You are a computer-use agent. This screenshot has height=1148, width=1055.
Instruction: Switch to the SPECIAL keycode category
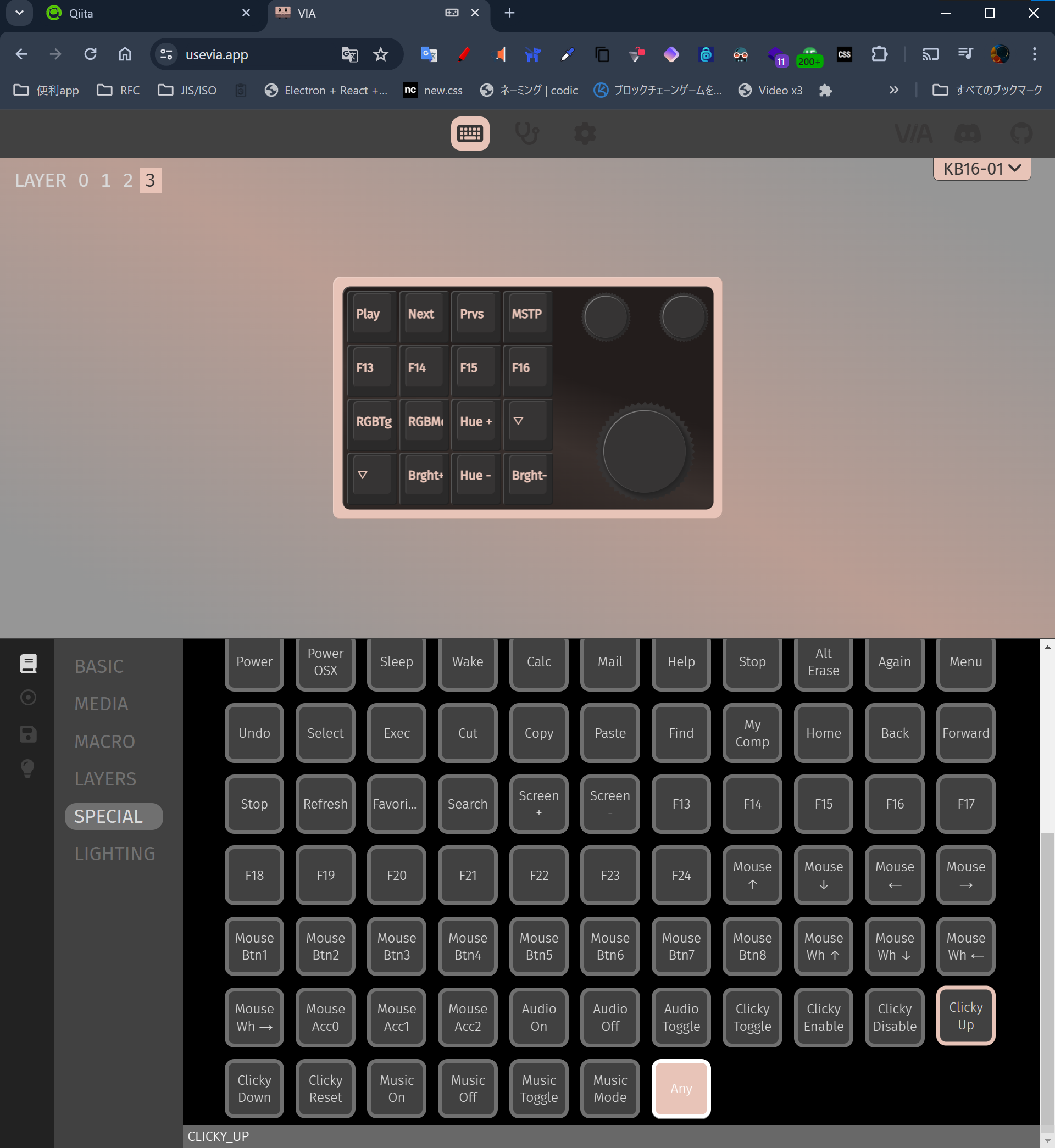click(113, 816)
